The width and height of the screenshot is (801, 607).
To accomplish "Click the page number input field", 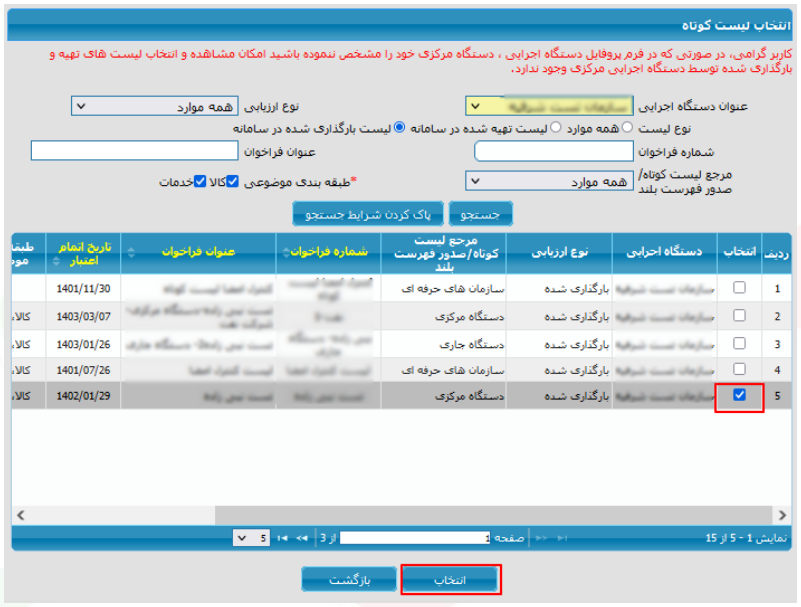I will [415, 538].
